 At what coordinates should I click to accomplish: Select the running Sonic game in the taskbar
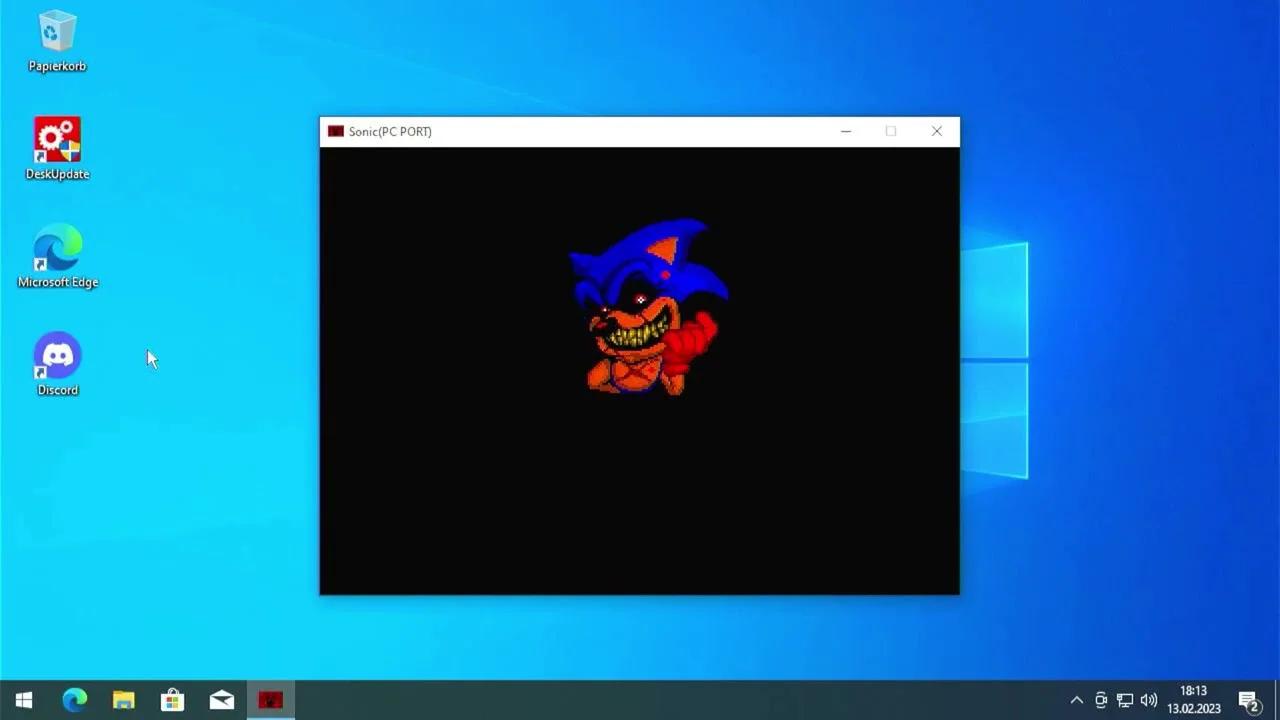tap(270, 699)
